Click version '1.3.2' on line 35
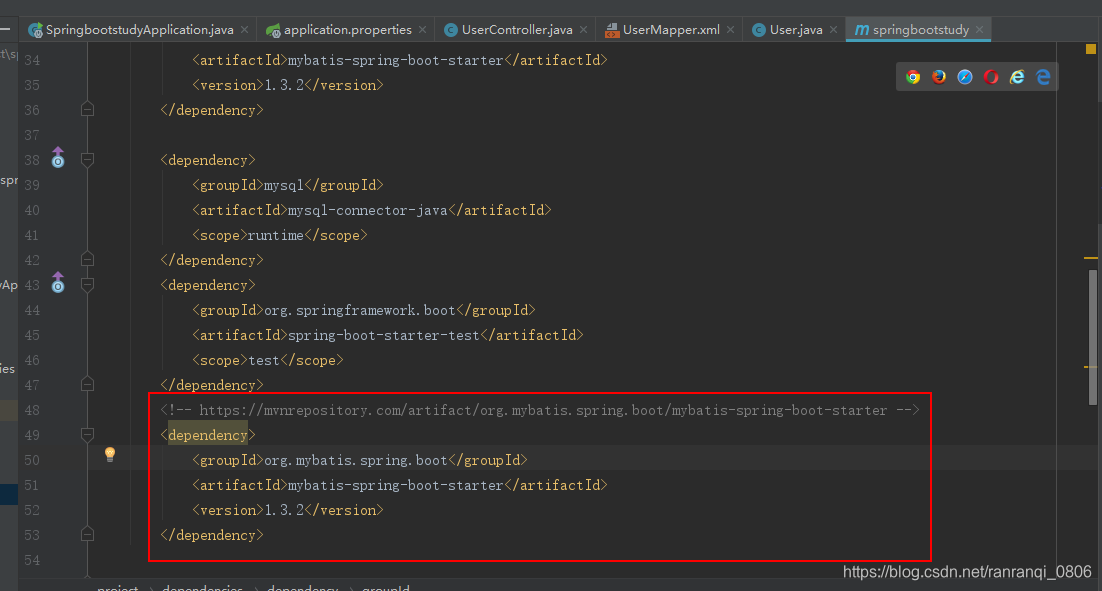Image resolution: width=1102 pixels, height=591 pixels. [x=284, y=85]
